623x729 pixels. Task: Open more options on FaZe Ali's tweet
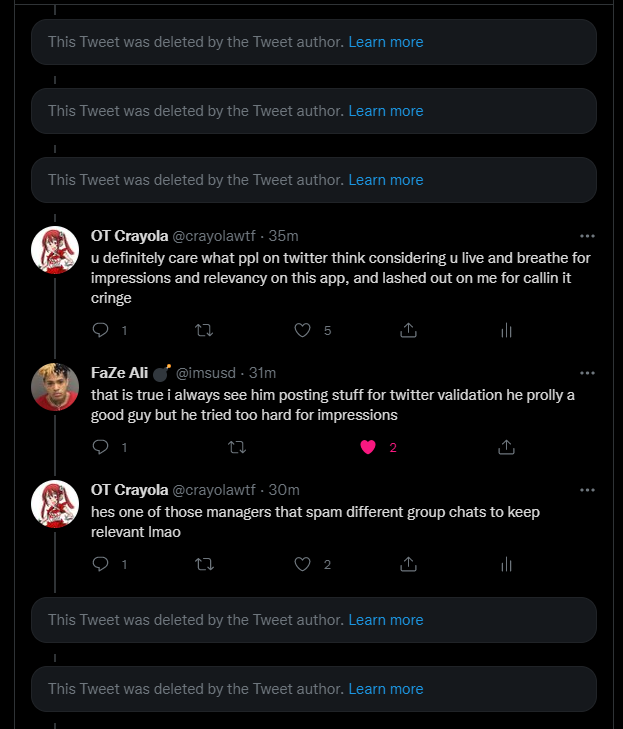(587, 373)
